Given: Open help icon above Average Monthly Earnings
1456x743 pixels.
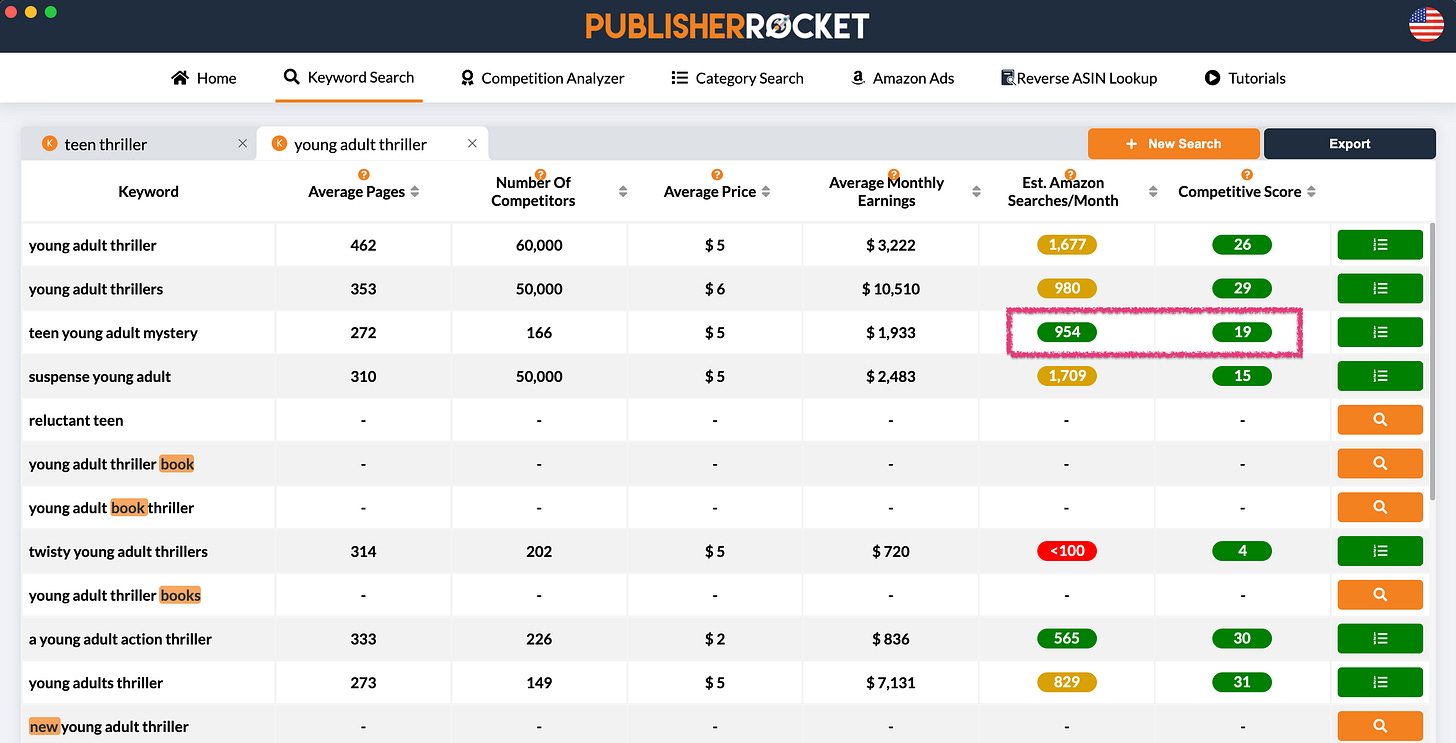Looking at the screenshot, I should pyautogui.click(x=893, y=175).
